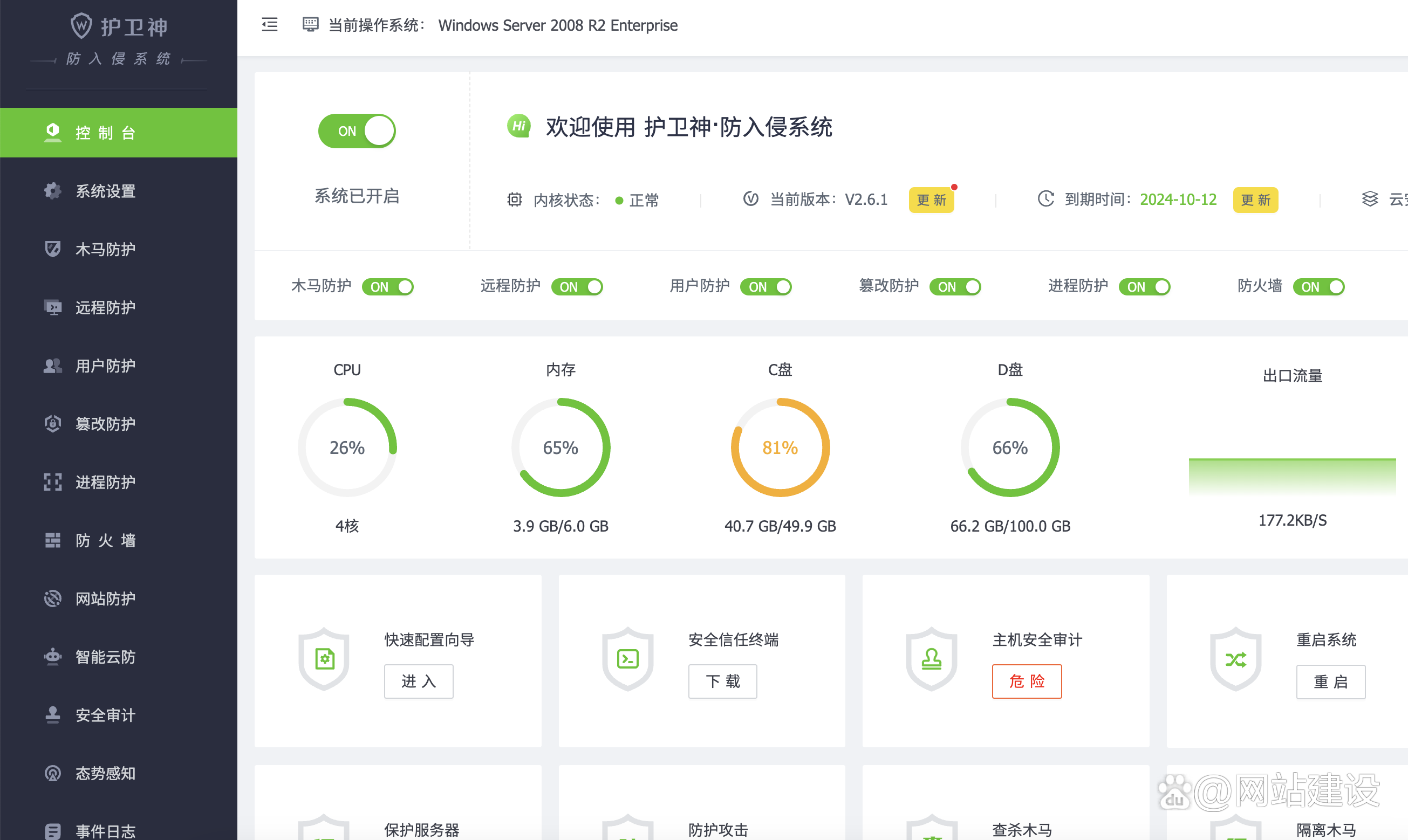Toggle the 用户防护 ON switch
The height and width of the screenshot is (840, 1408).
[765, 286]
